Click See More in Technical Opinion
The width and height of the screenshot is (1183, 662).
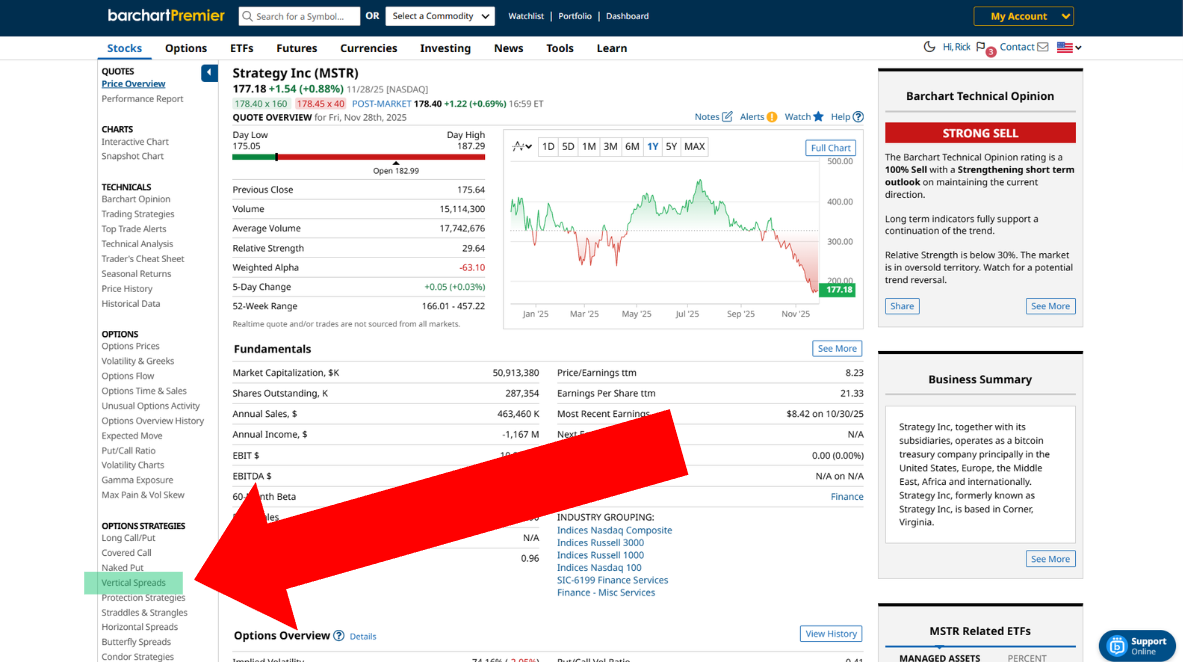point(1050,306)
